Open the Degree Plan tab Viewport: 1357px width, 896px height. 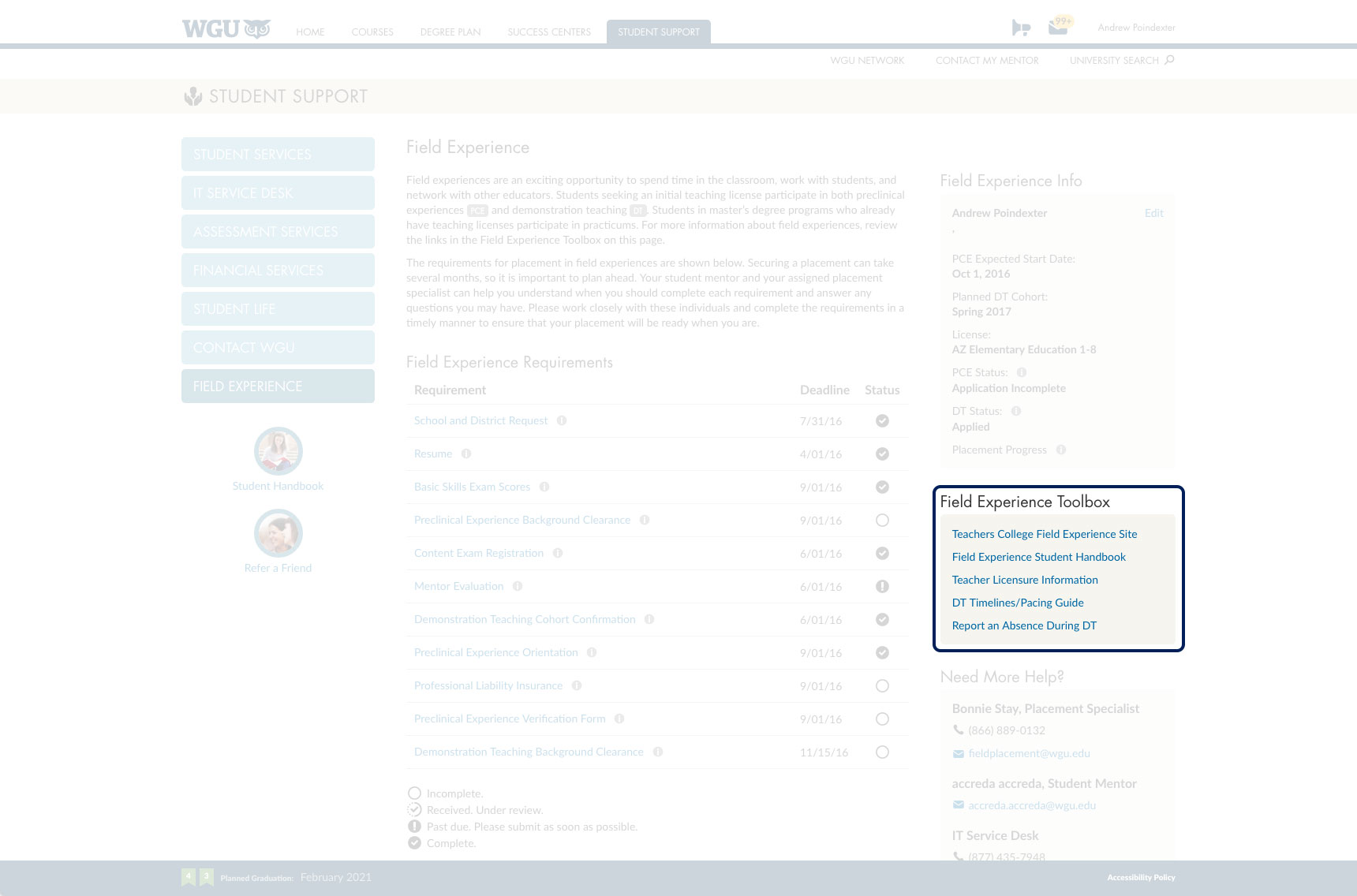(x=450, y=32)
